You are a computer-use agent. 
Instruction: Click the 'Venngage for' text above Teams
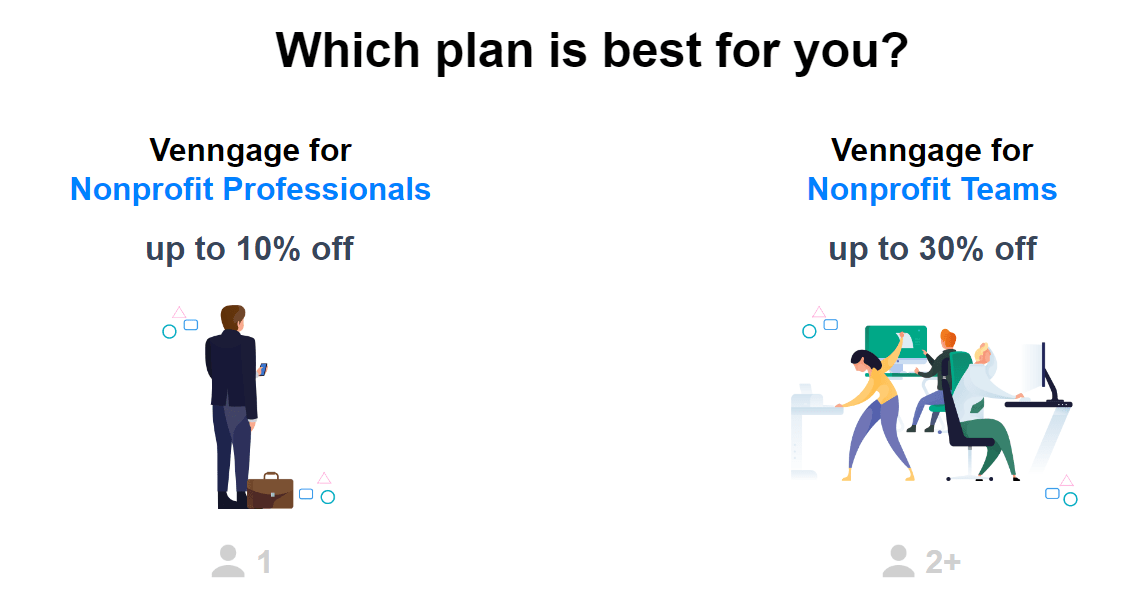[x=932, y=150]
